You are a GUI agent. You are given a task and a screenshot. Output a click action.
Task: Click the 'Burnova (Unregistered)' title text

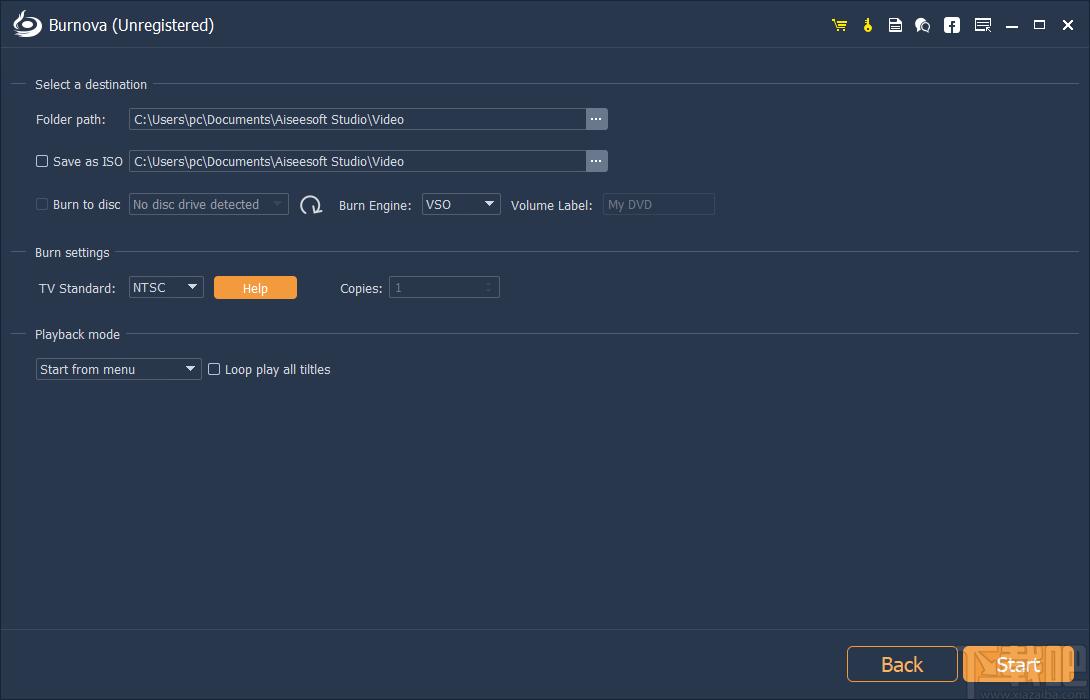pyautogui.click(x=131, y=25)
